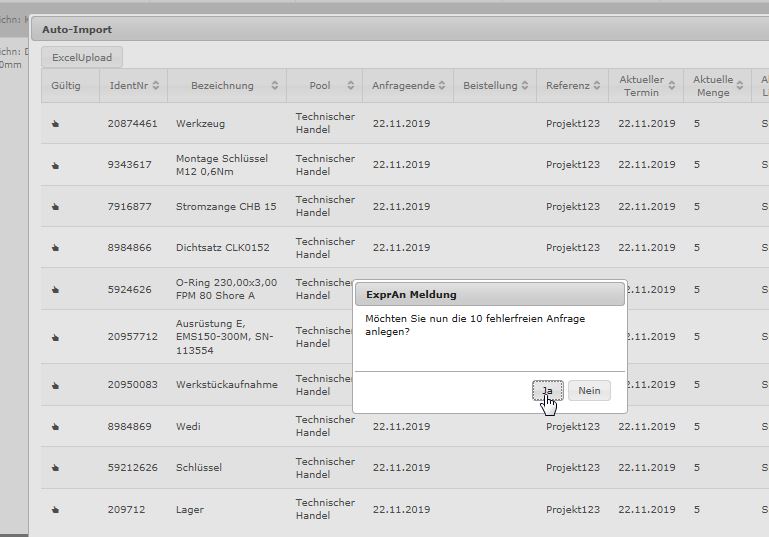Screen dimensions: 769x537
Task: Sort by Referenz column header
Action: coord(572,86)
